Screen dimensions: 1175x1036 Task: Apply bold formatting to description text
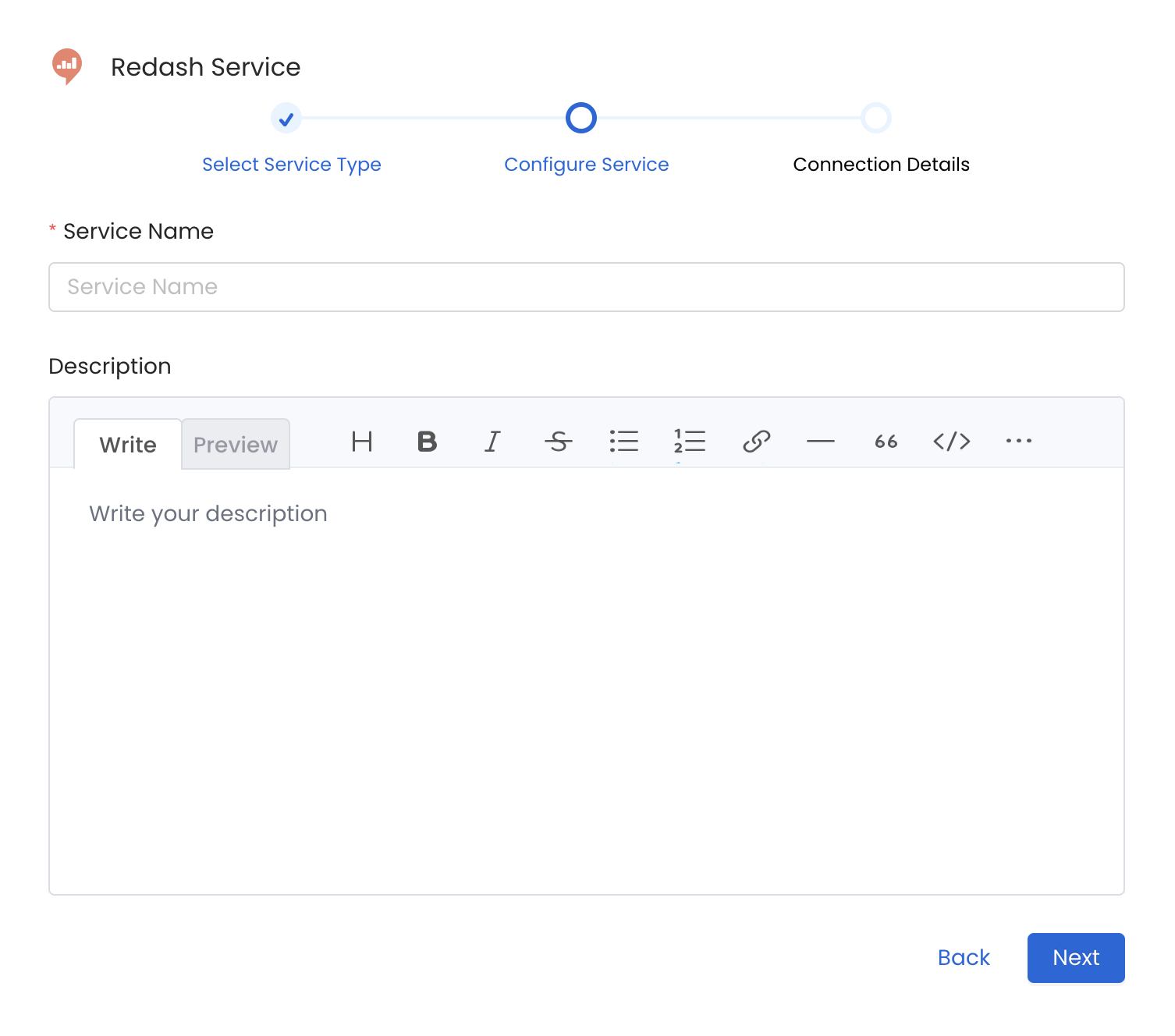[x=426, y=442]
